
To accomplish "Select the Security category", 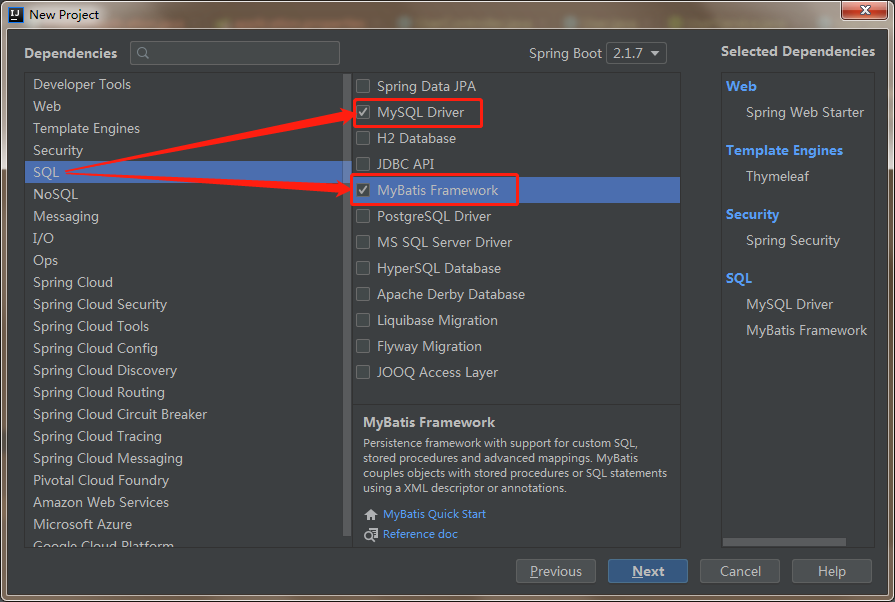I will pos(184,150).
